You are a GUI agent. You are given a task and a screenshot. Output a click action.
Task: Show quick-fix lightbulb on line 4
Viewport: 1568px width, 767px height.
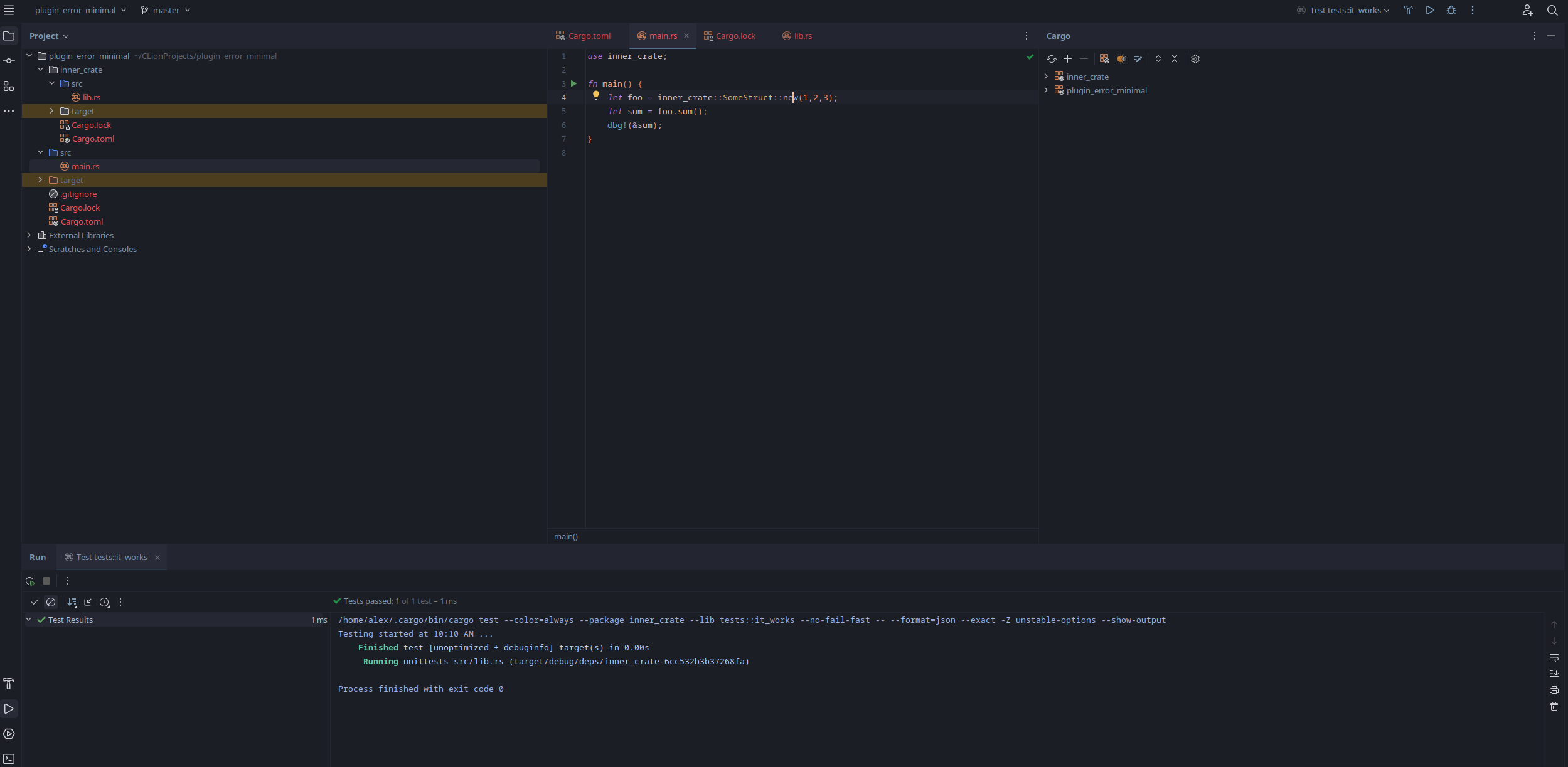click(596, 96)
